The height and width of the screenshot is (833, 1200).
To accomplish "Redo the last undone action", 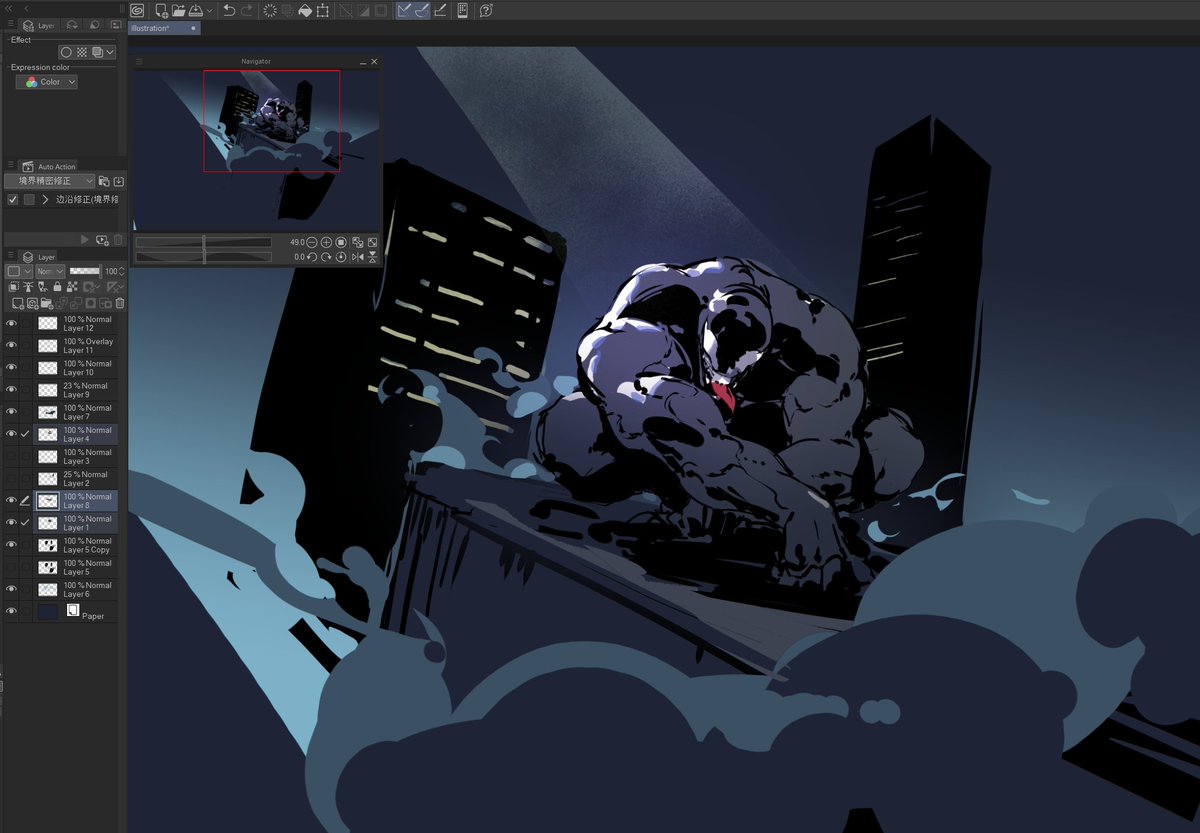I will (247, 10).
